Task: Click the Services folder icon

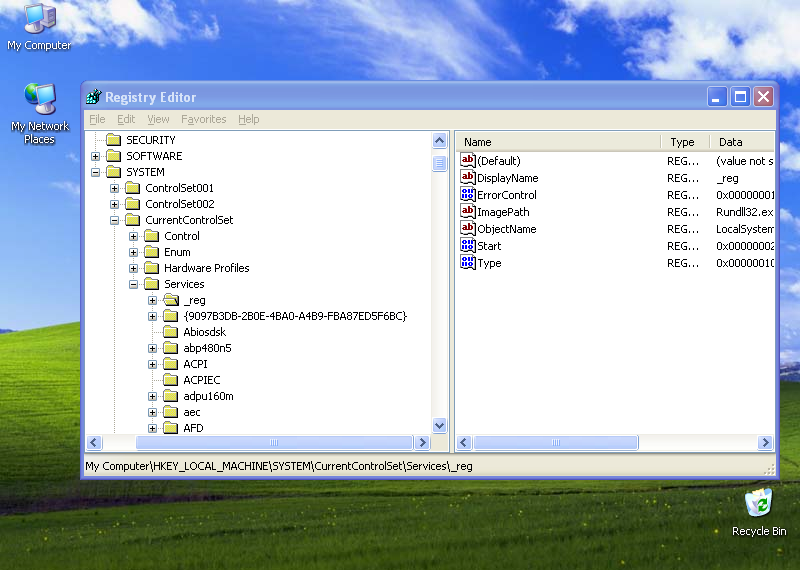Action: coord(152,284)
